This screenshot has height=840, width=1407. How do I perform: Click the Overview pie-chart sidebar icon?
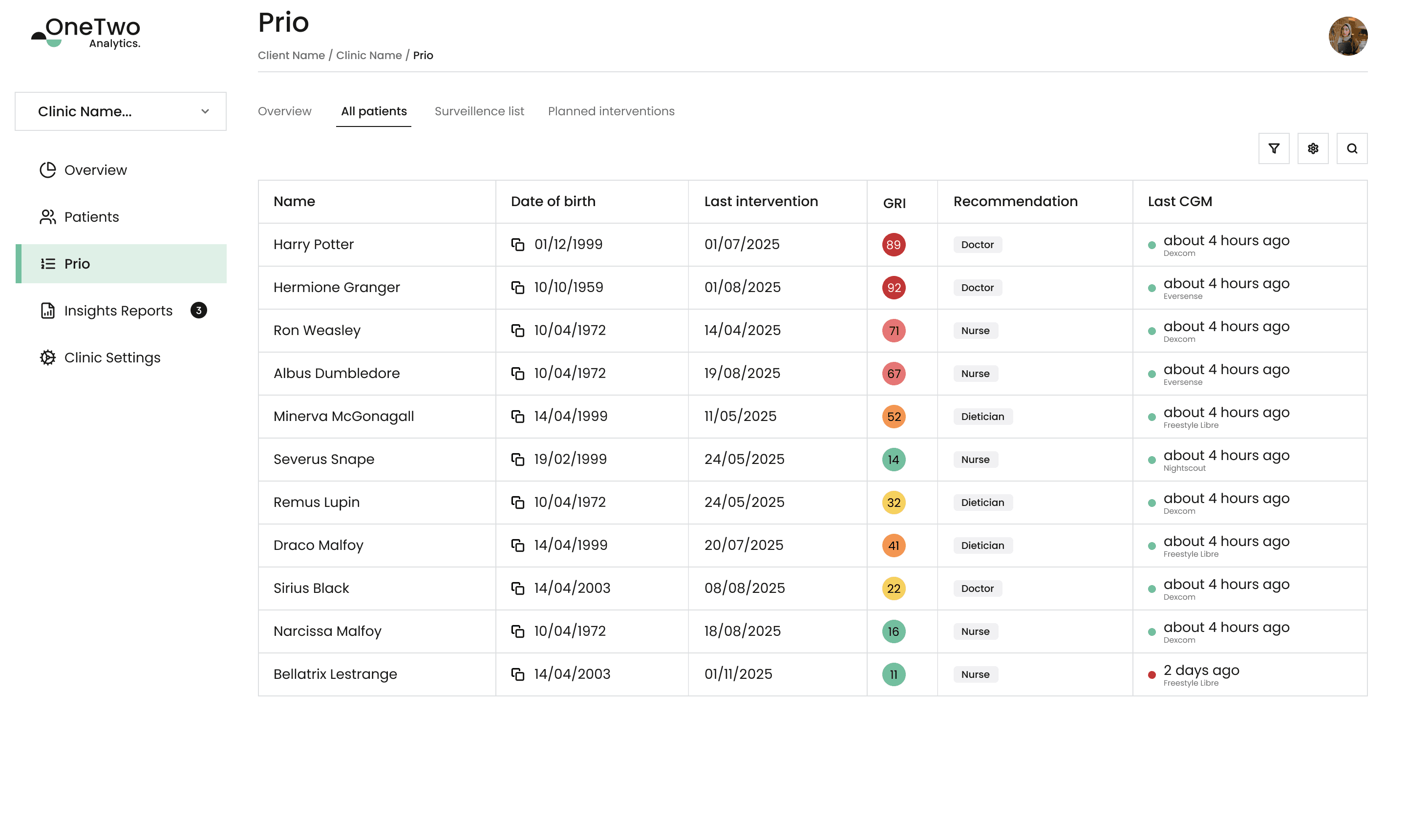(47, 170)
